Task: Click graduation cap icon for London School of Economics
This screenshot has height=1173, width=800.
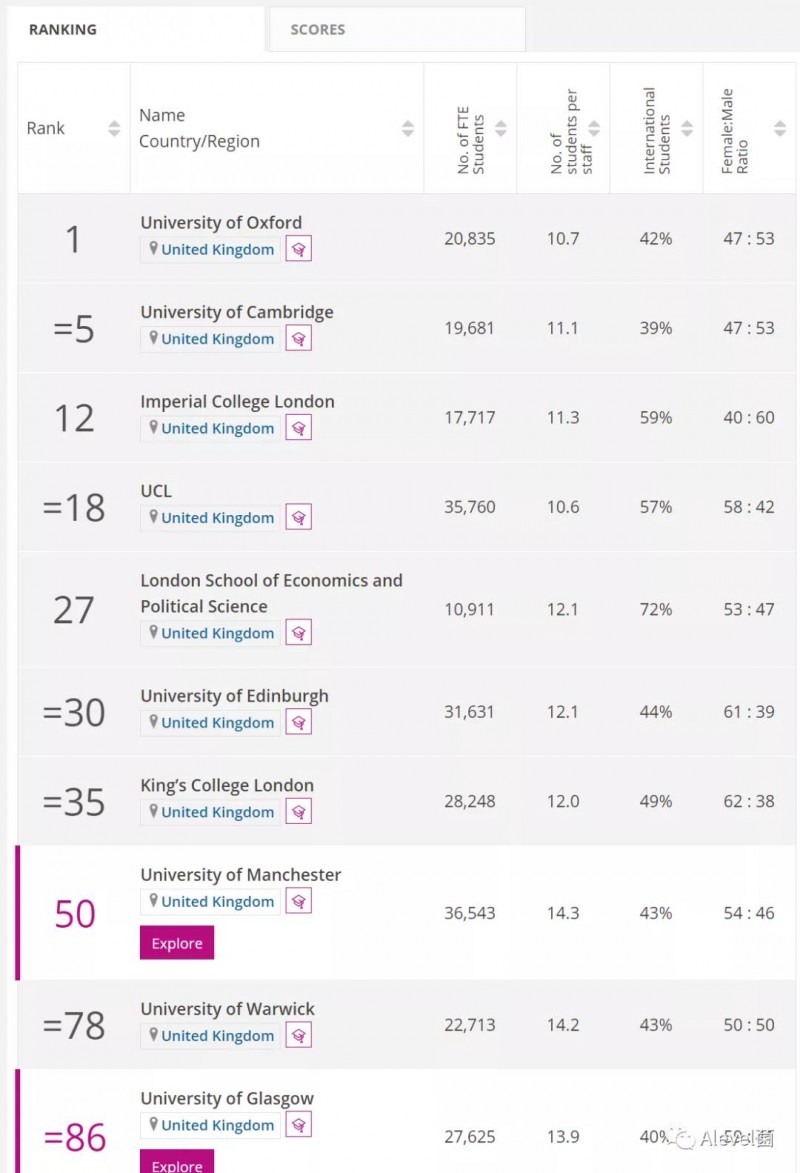Action: coord(299,633)
